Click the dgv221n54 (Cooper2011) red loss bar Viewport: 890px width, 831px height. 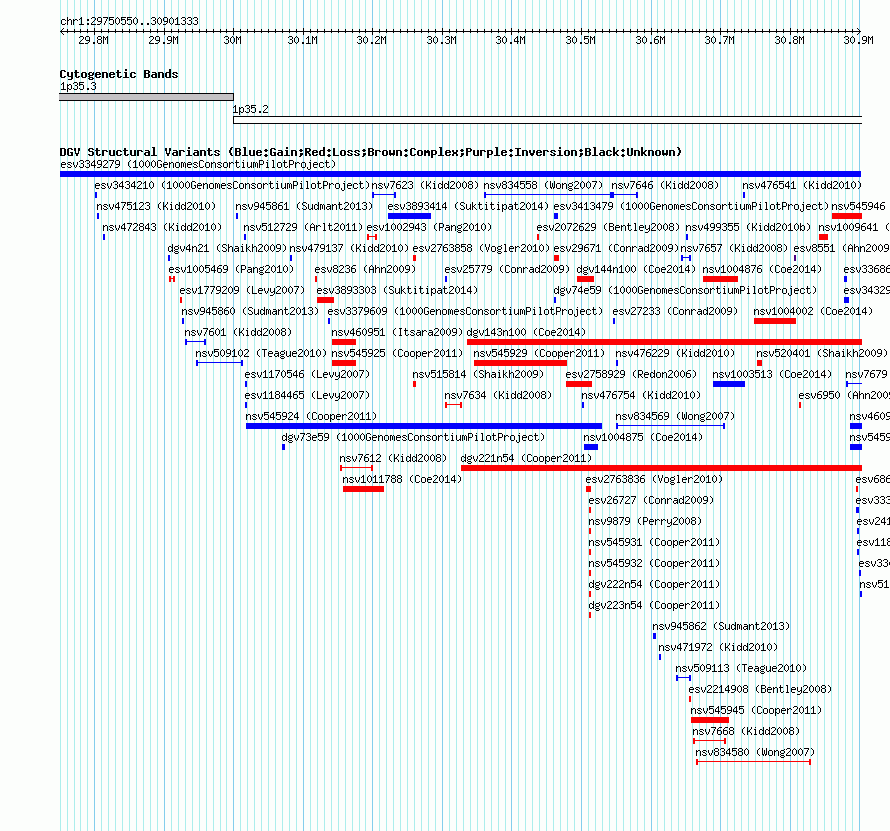coord(661,468)
